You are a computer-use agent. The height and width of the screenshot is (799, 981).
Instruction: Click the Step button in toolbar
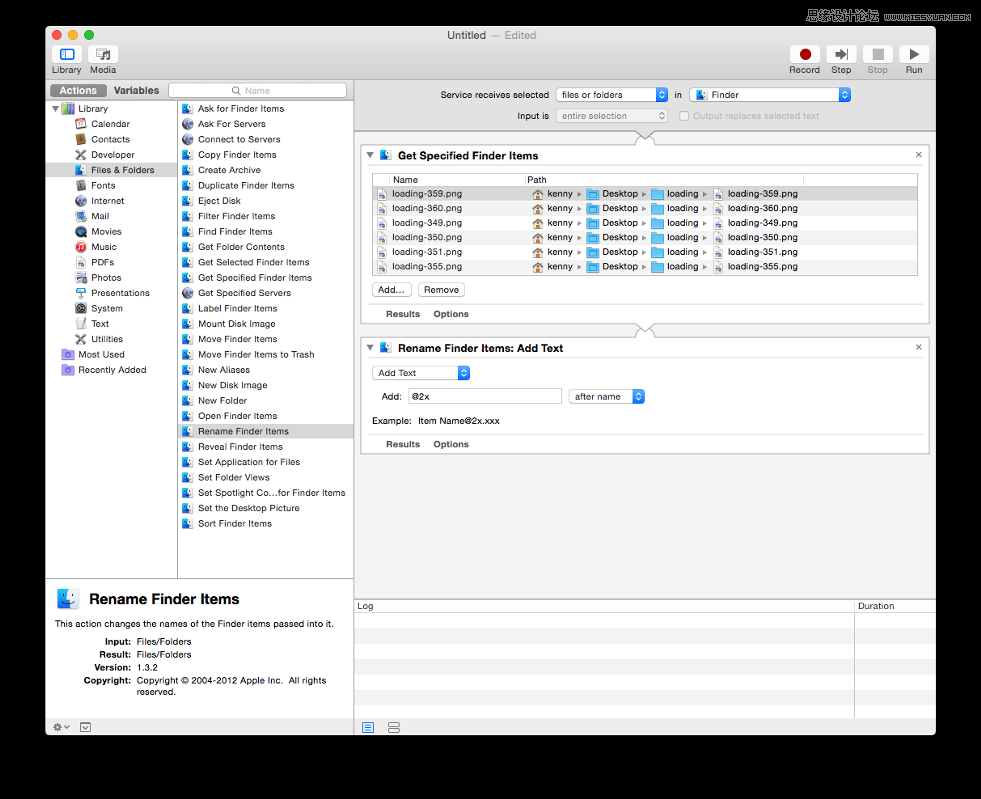click(x=841, y=54)
